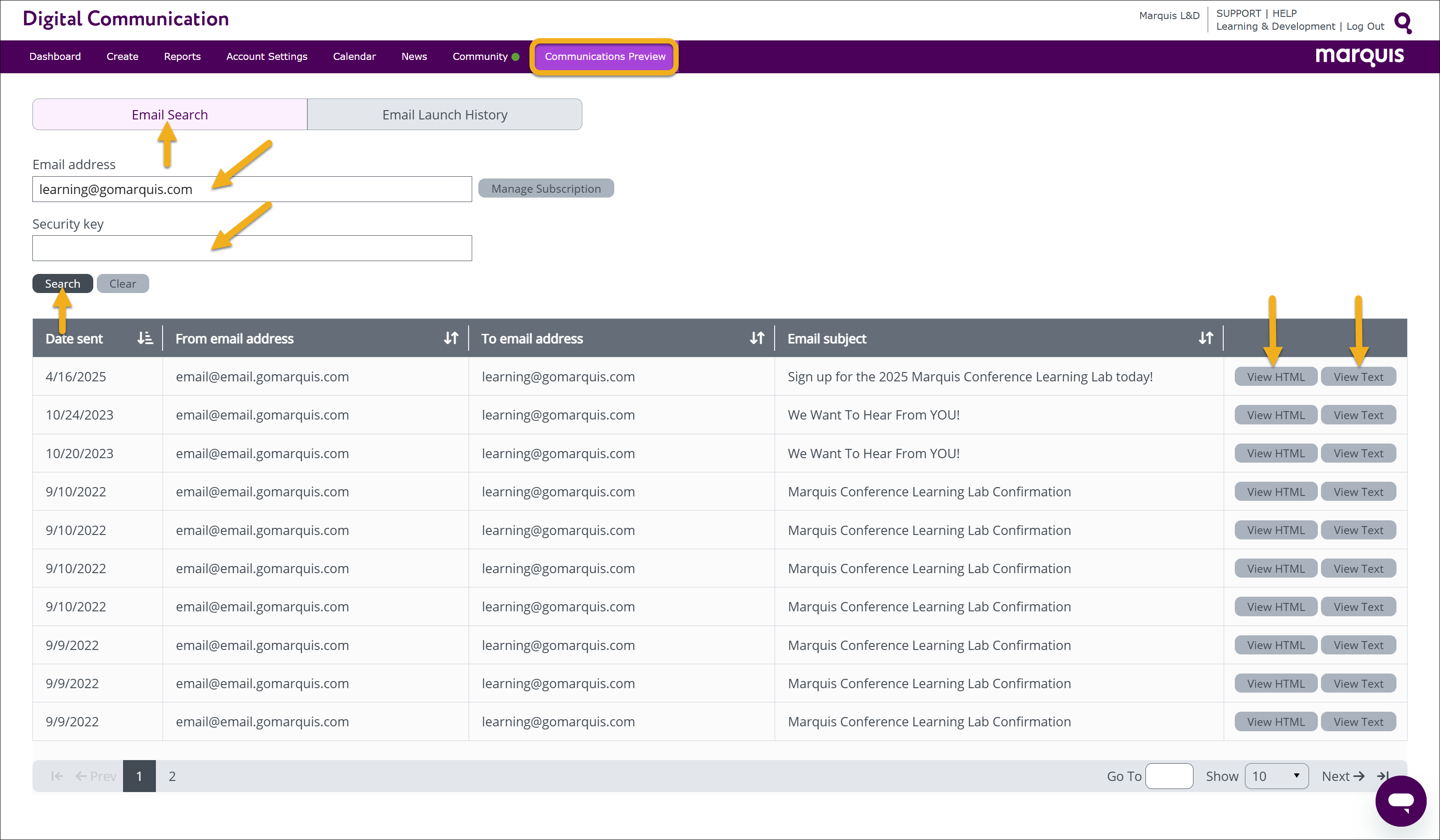Click the Marquis L&D account name
Viewport: 1440px width, 840px height.
point(1169,16)
